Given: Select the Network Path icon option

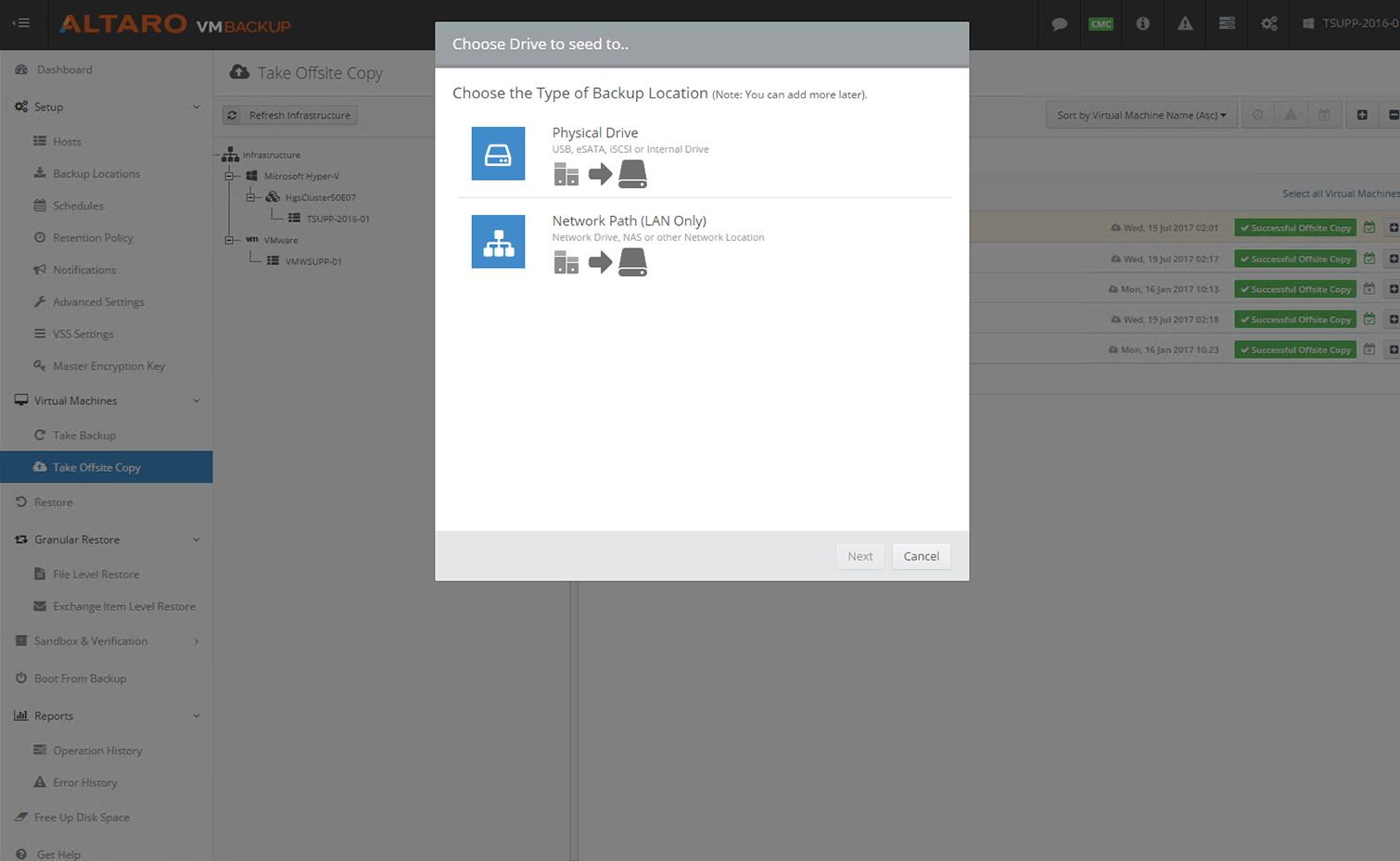Looking at the screenshot, I should [x=498, y=241].
